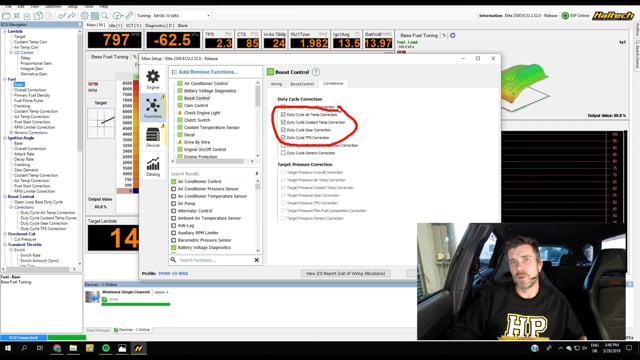Click the Windows Start button

click(x=8, y=348)
